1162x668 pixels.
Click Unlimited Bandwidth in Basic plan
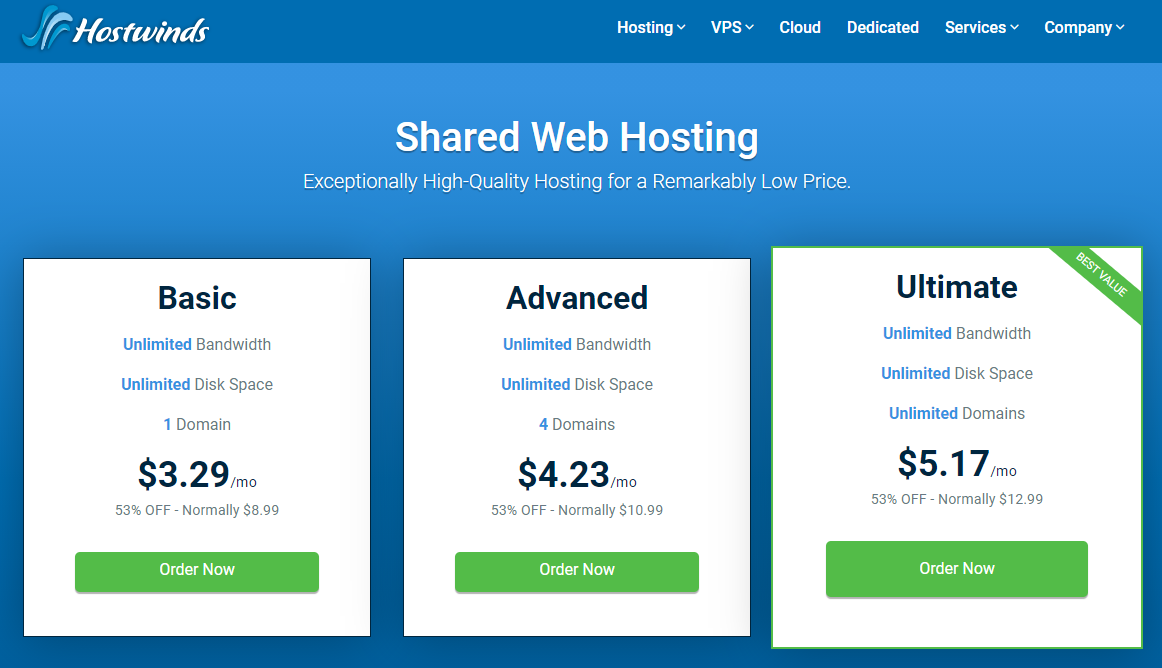tap(197, 344)
